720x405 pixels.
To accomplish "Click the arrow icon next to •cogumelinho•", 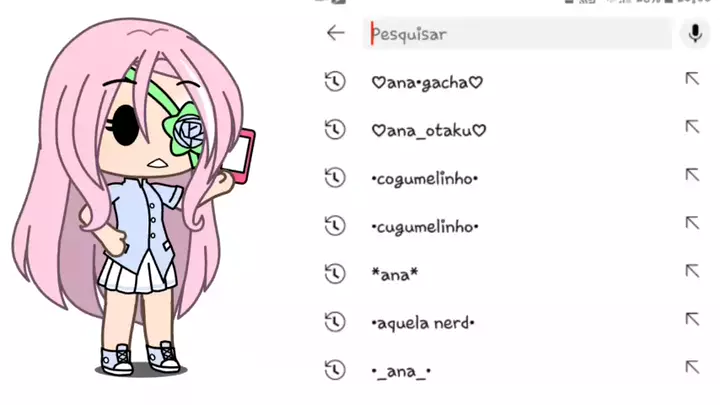I will coord(692,175).
